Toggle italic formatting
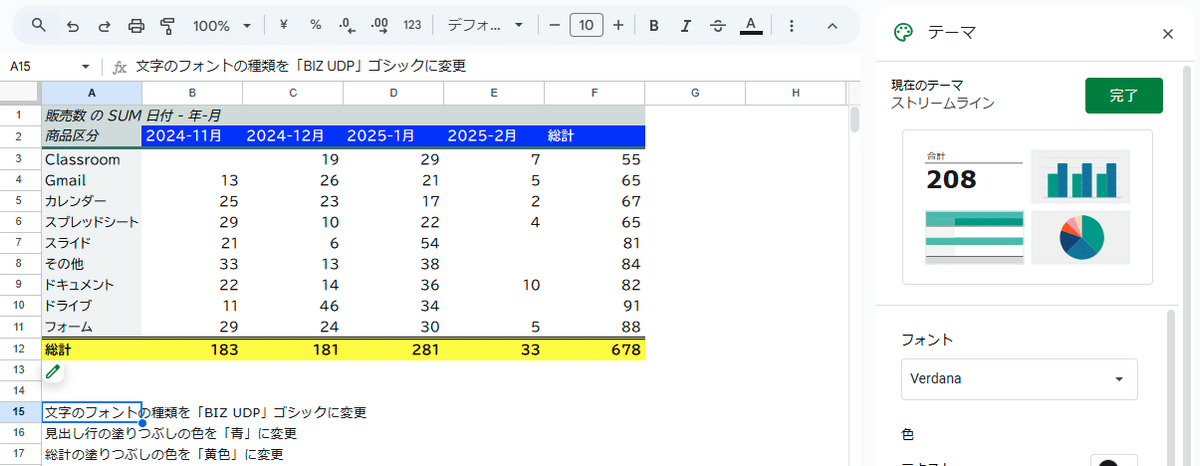The height and width of the screenshot is (466, 1200). click(686, 25)
